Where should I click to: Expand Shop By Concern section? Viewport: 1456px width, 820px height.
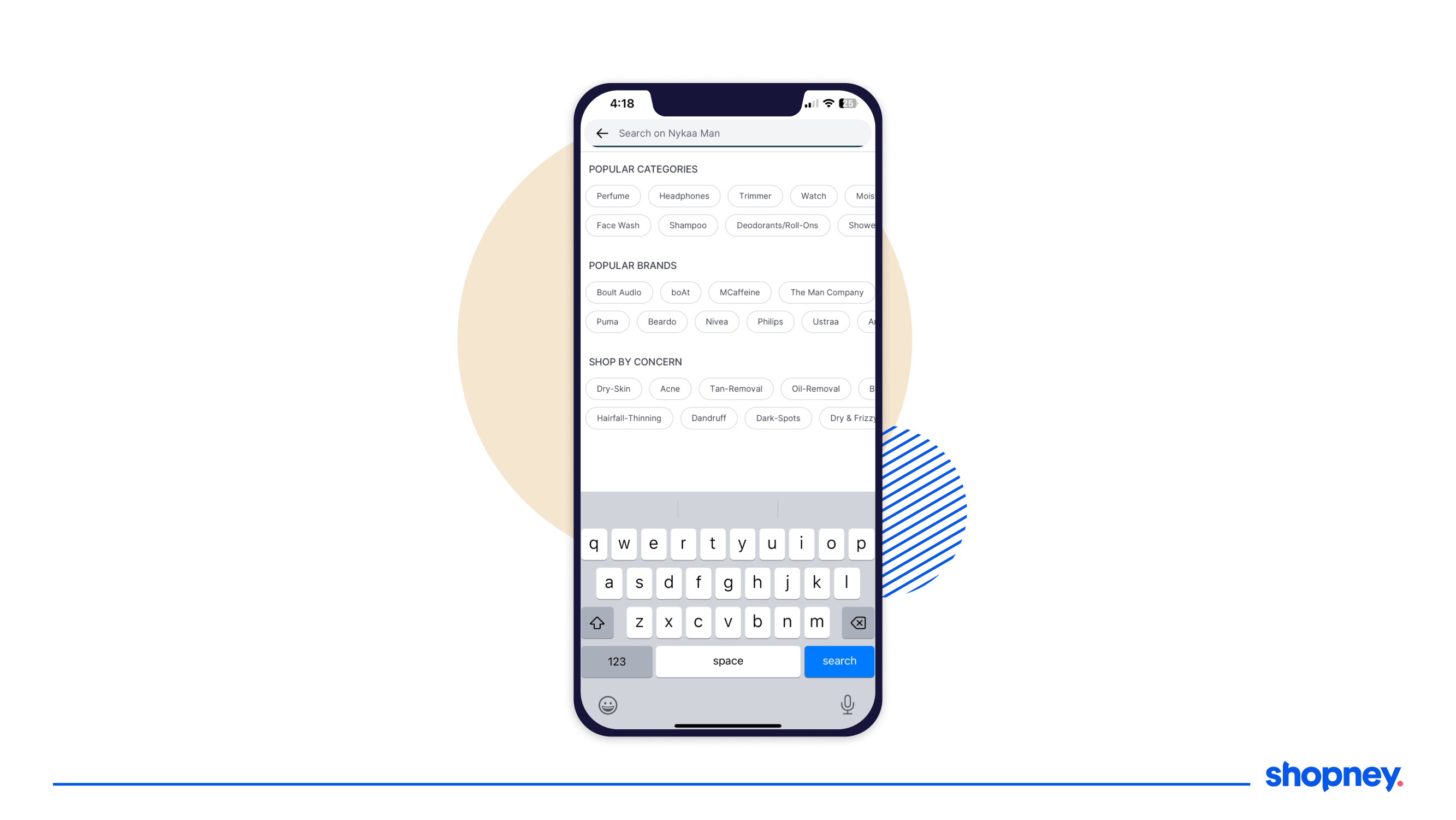(635, 362)
